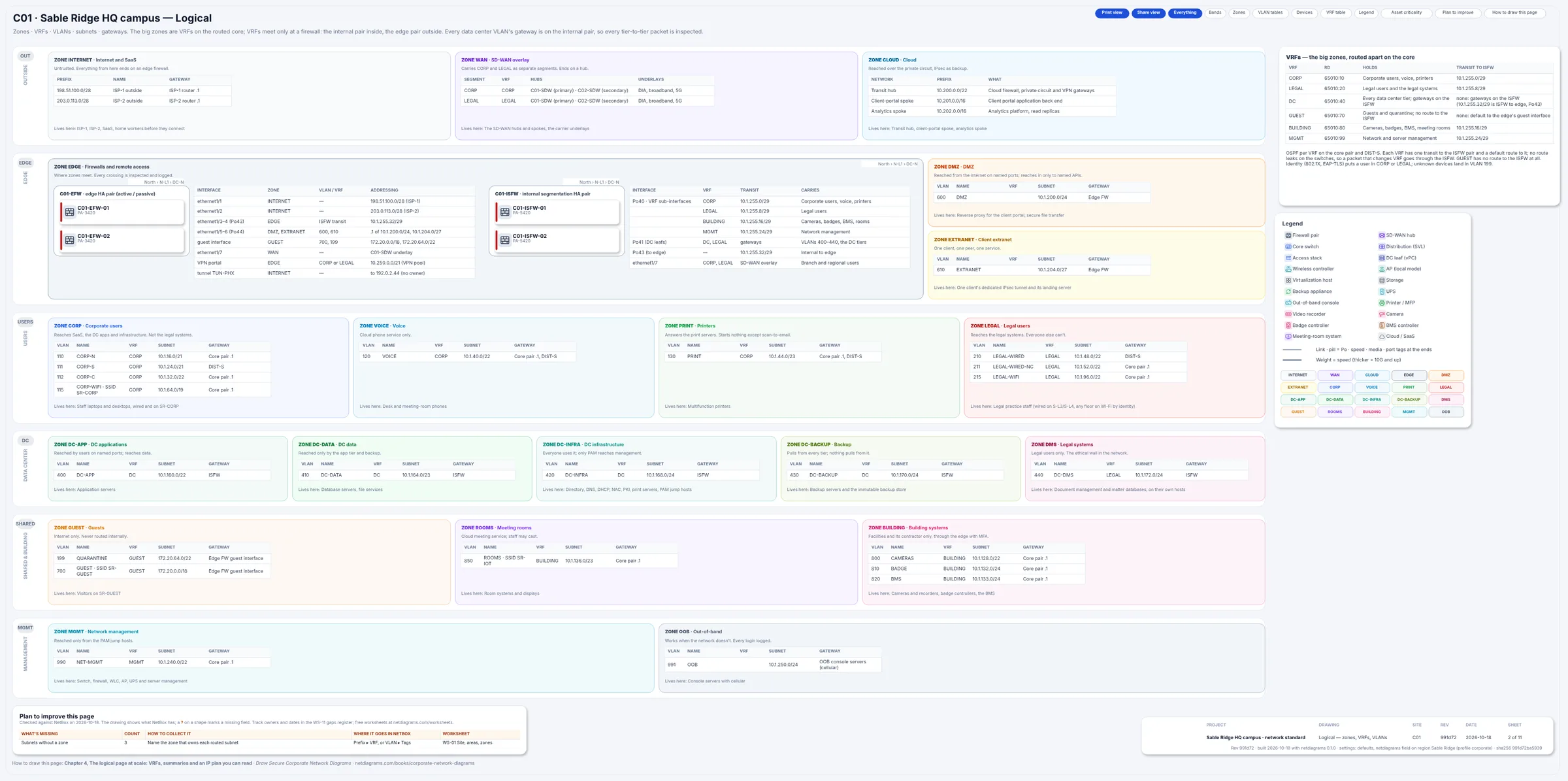Click the Wireless controller legend icon
The height and width of the screenshot is (781, 1568).
(x=1288, y=269)
